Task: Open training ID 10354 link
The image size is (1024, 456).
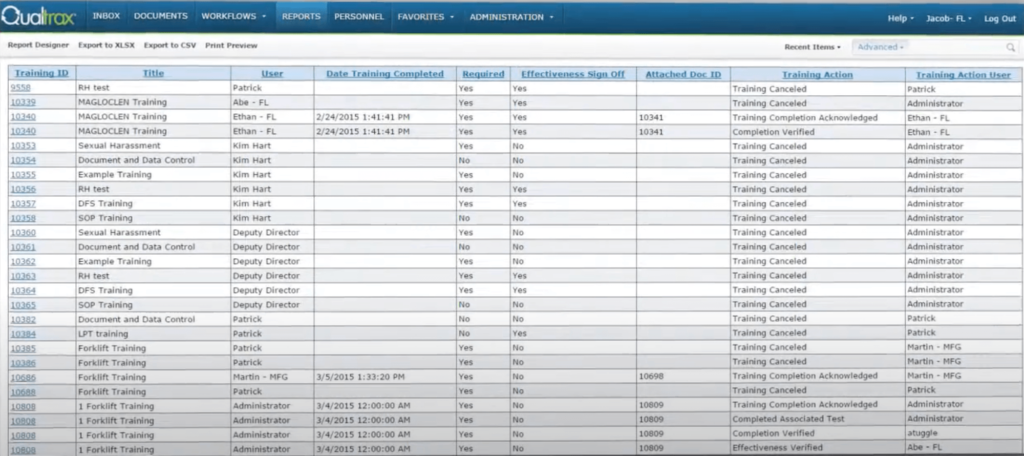Action: [x=23, y=160]
